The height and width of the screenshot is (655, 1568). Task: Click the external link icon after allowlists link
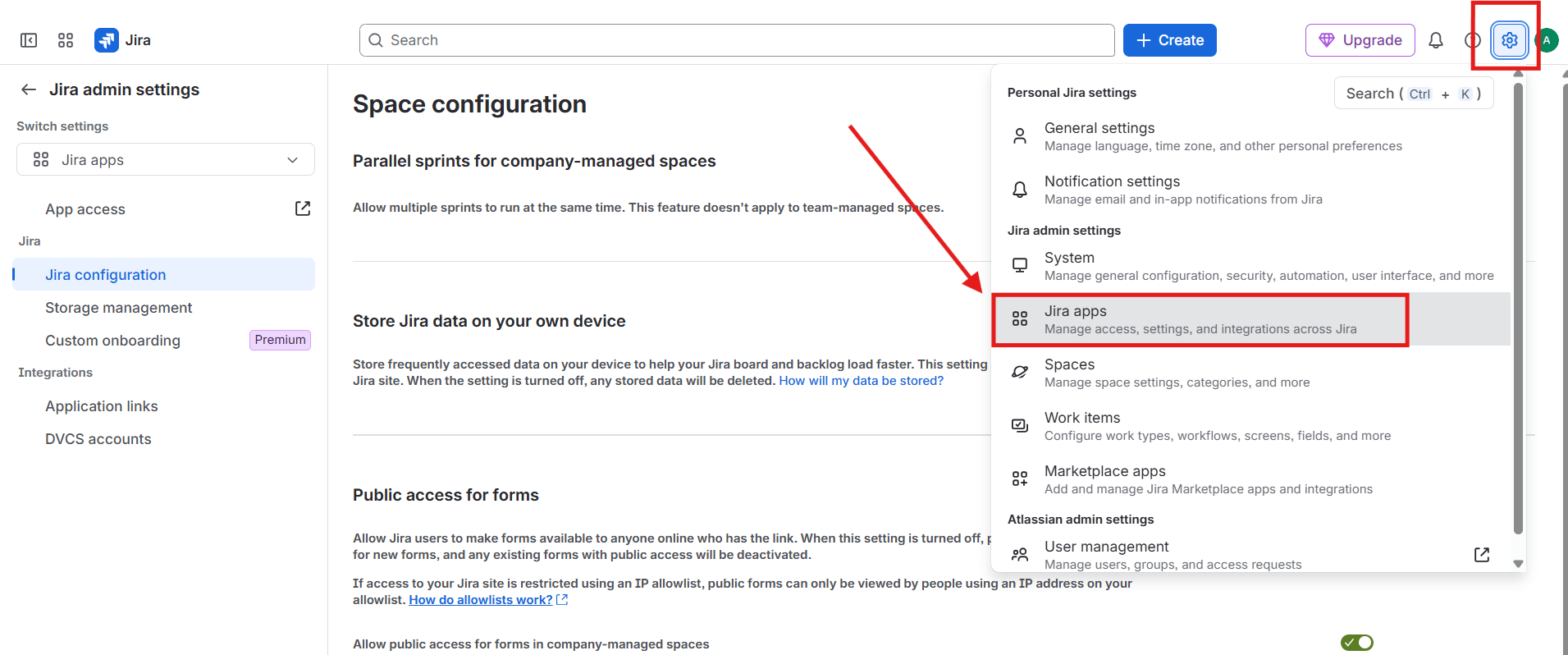(x=562, y=600)
